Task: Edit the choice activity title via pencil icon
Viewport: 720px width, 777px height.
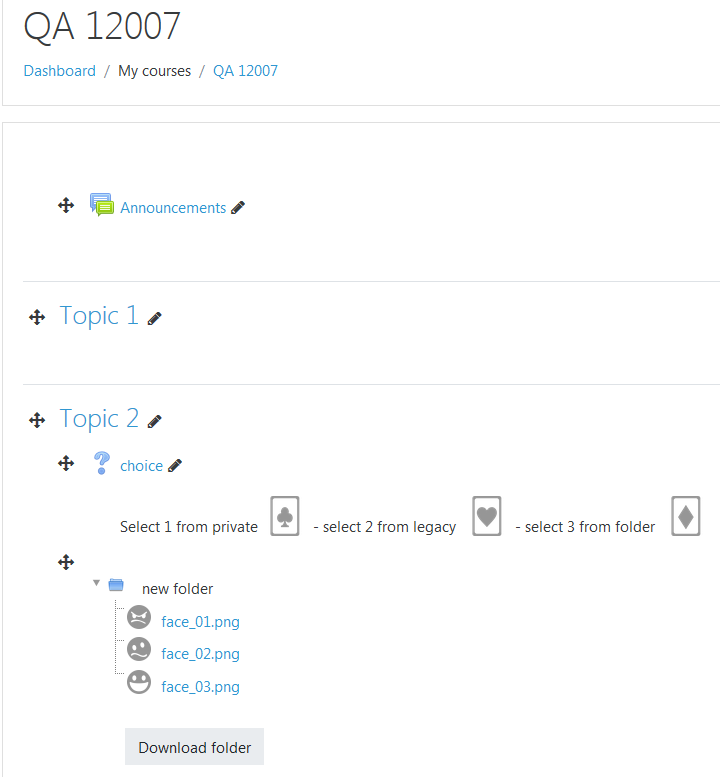Action: [175, 466]
